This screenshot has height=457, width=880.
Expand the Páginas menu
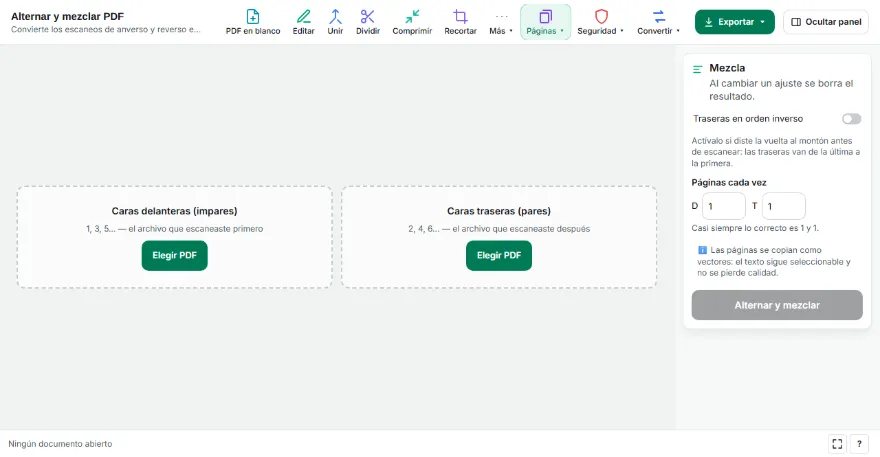tap(545, 22)
